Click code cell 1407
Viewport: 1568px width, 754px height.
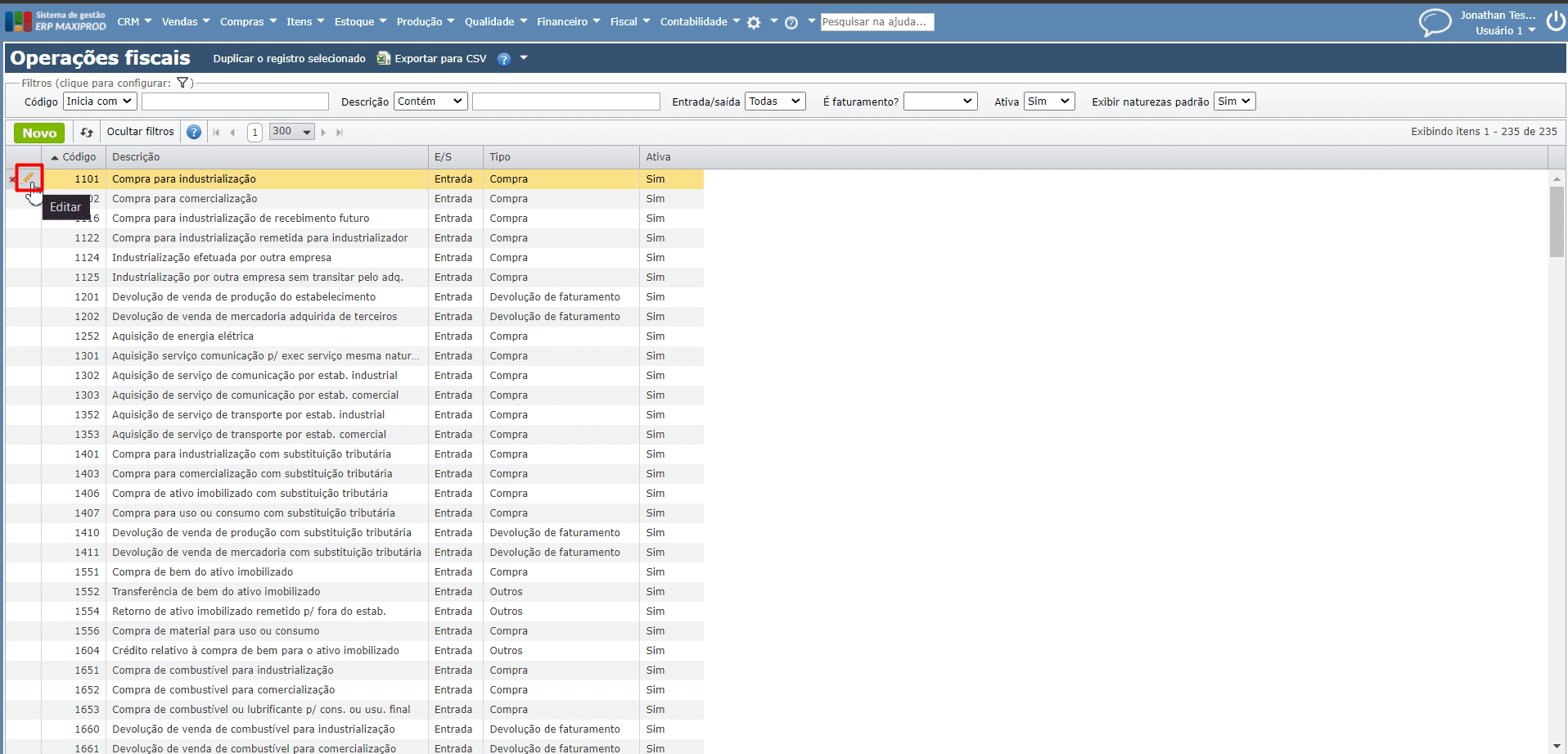[74, 513]
